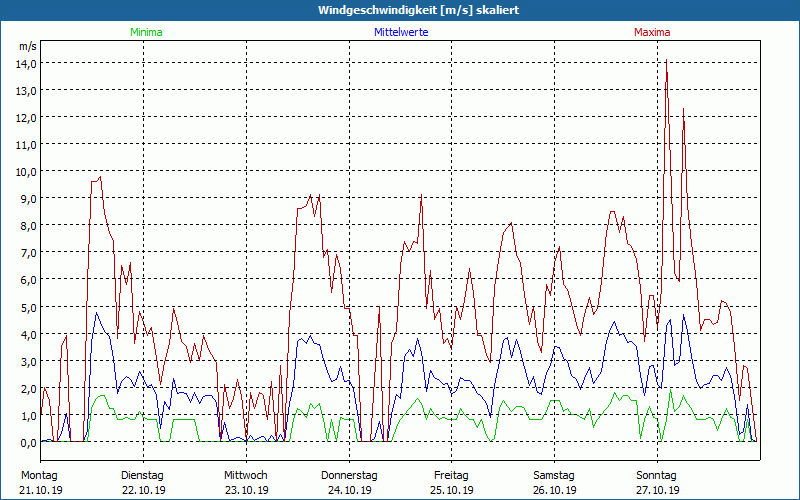
Task: Click the 11,0 y-axis value
Action: tap(26, 145)
